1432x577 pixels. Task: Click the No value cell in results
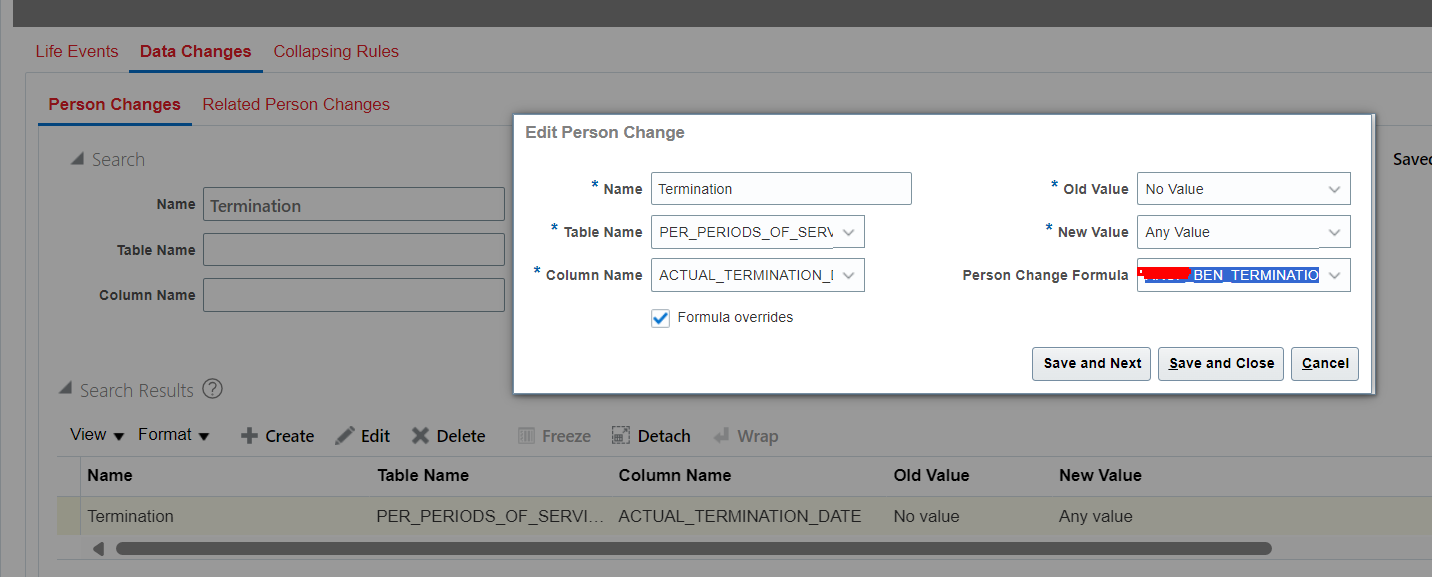(927, 516)
